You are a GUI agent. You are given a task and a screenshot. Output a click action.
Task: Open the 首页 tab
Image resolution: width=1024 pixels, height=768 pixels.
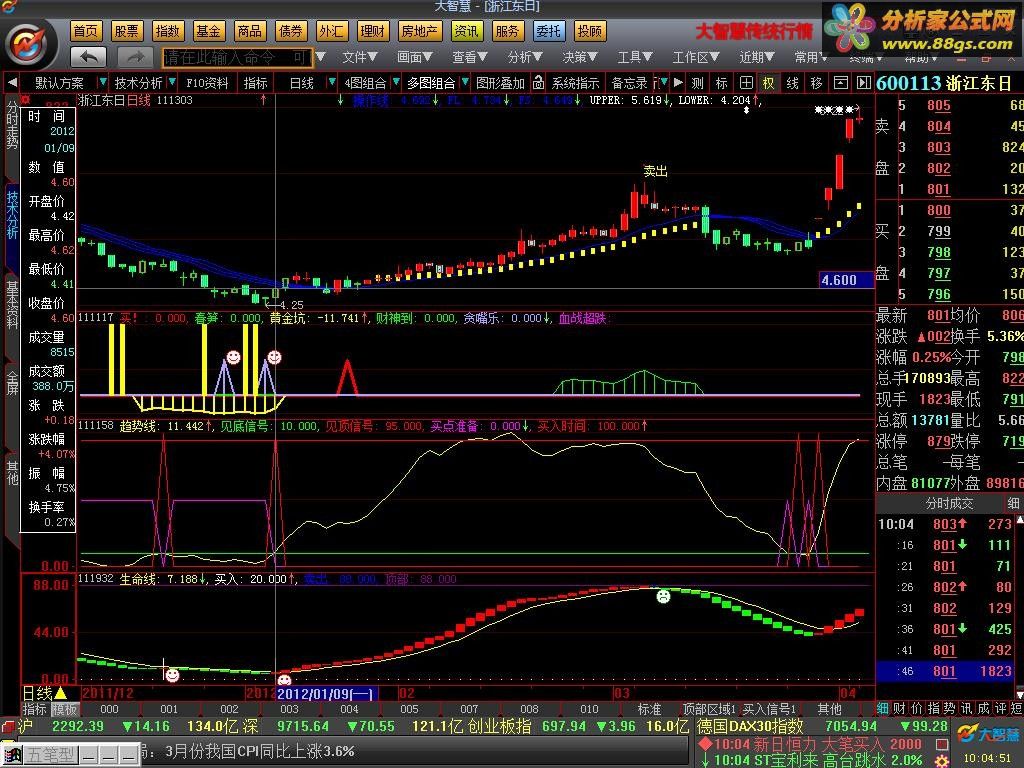(86, 31)
